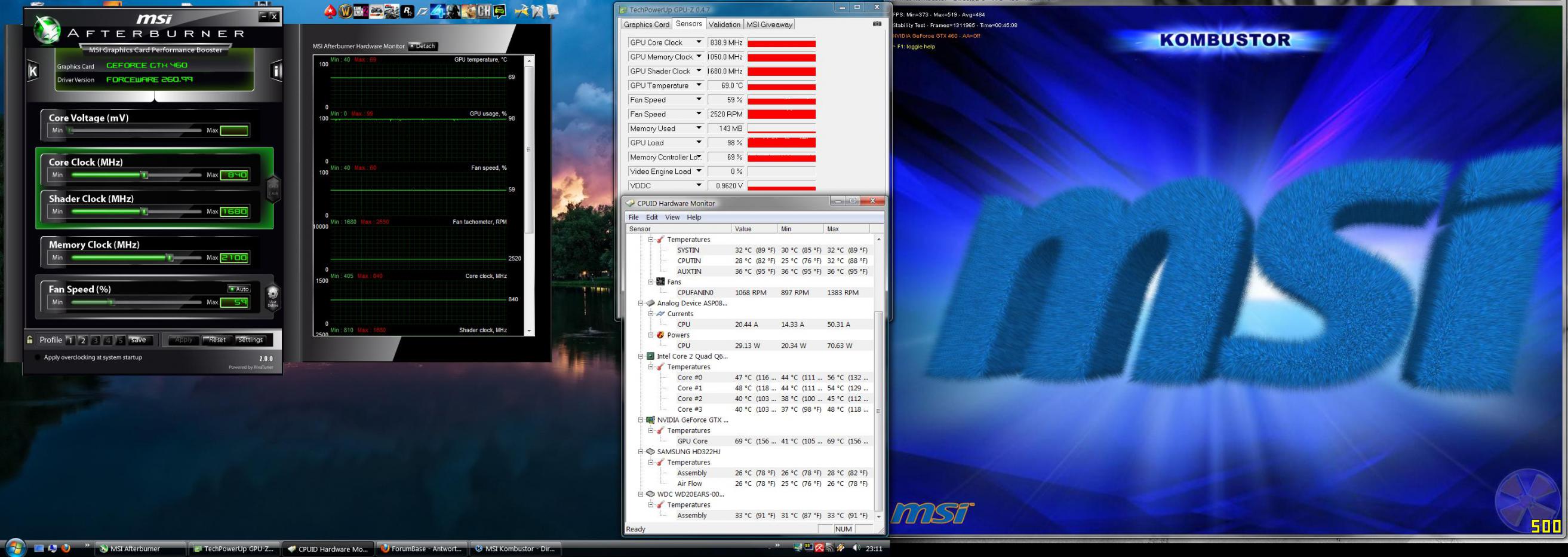The width and height of the screenshot is (1568, 557).
Task: Switch to MSI Kombustor taskbar button
Action: [515, 549]
